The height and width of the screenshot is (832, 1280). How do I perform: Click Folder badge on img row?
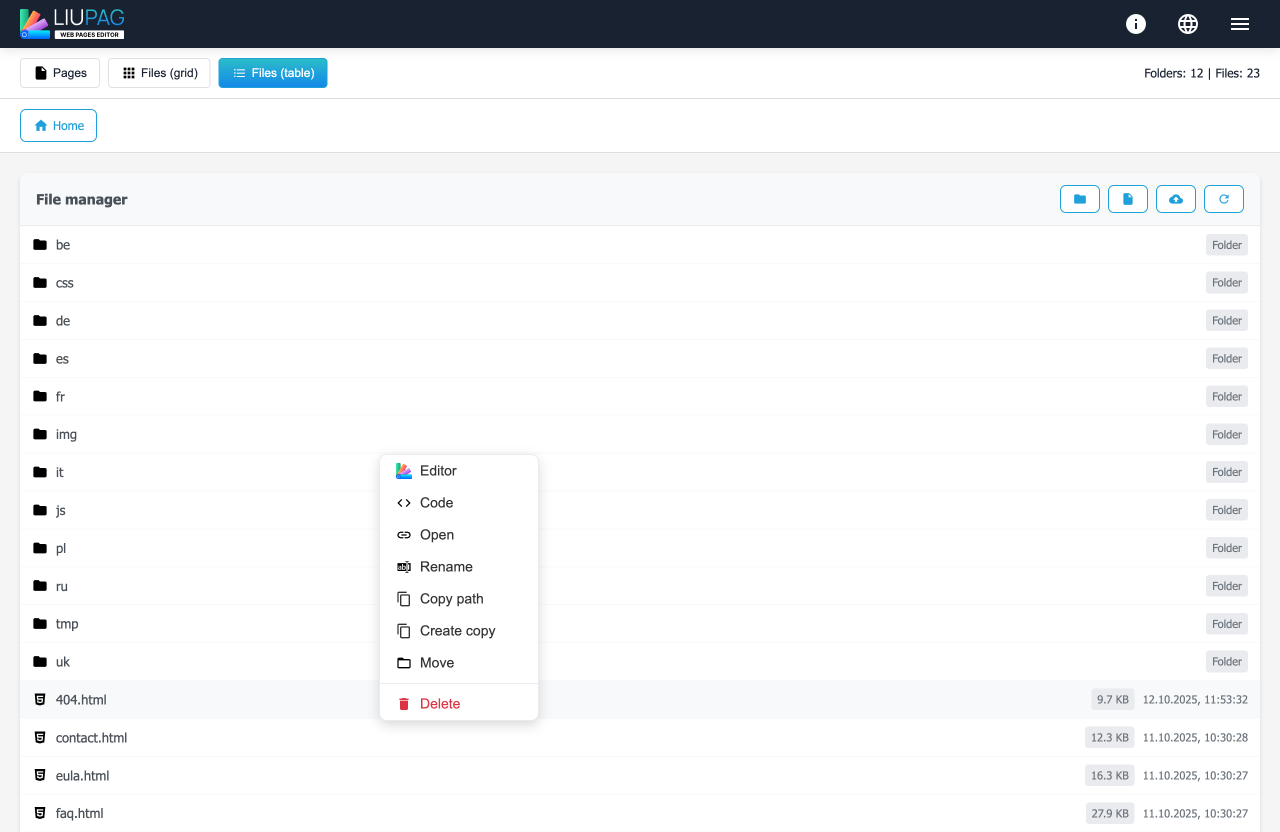pyautogui.click(x=1227, y=434)
